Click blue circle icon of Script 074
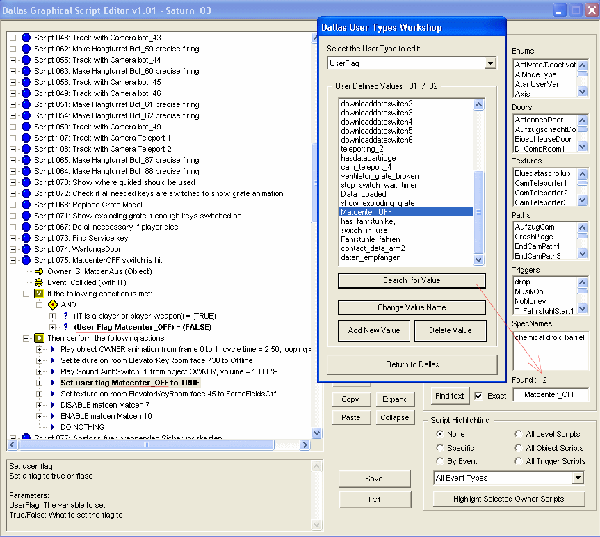The width and height of the screenshot is (600, 537). click(x=25, y=249)
